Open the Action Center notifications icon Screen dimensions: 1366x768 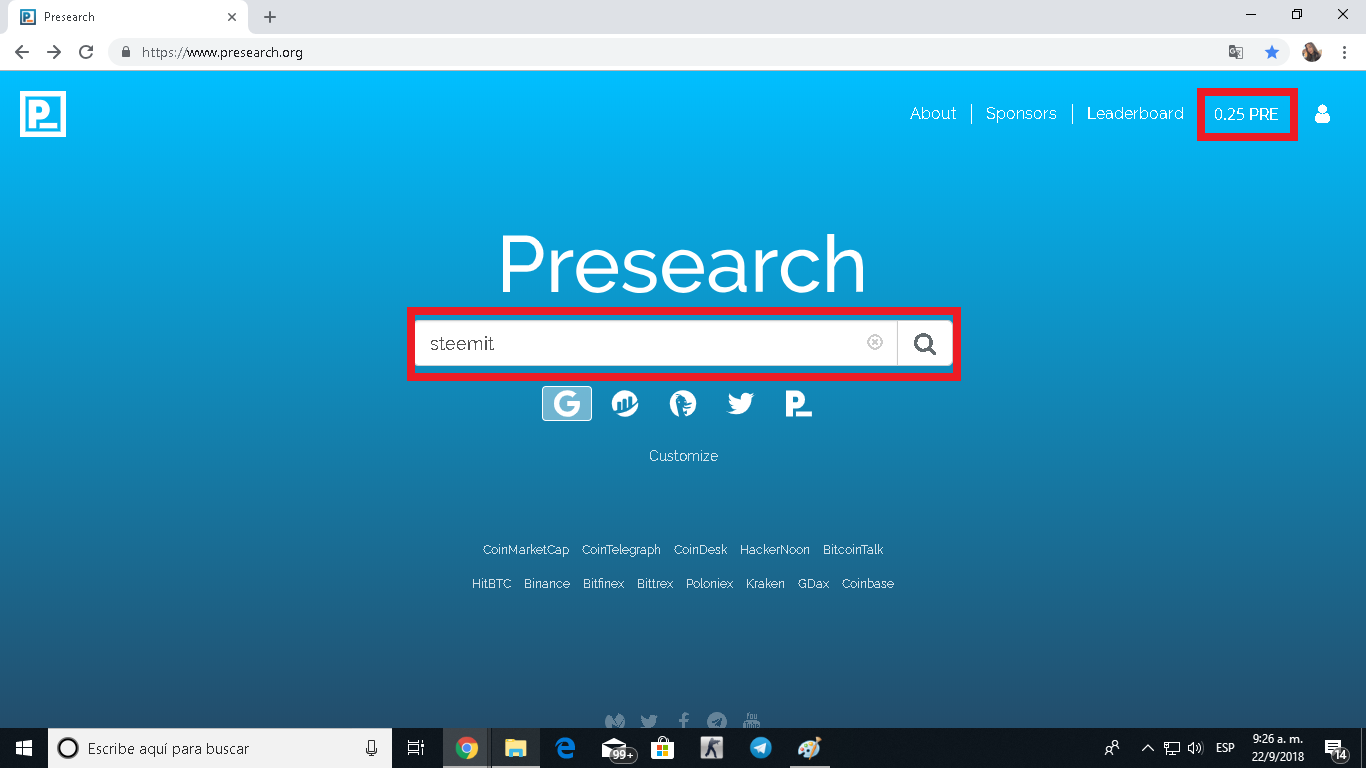[x=1334, y=748]
